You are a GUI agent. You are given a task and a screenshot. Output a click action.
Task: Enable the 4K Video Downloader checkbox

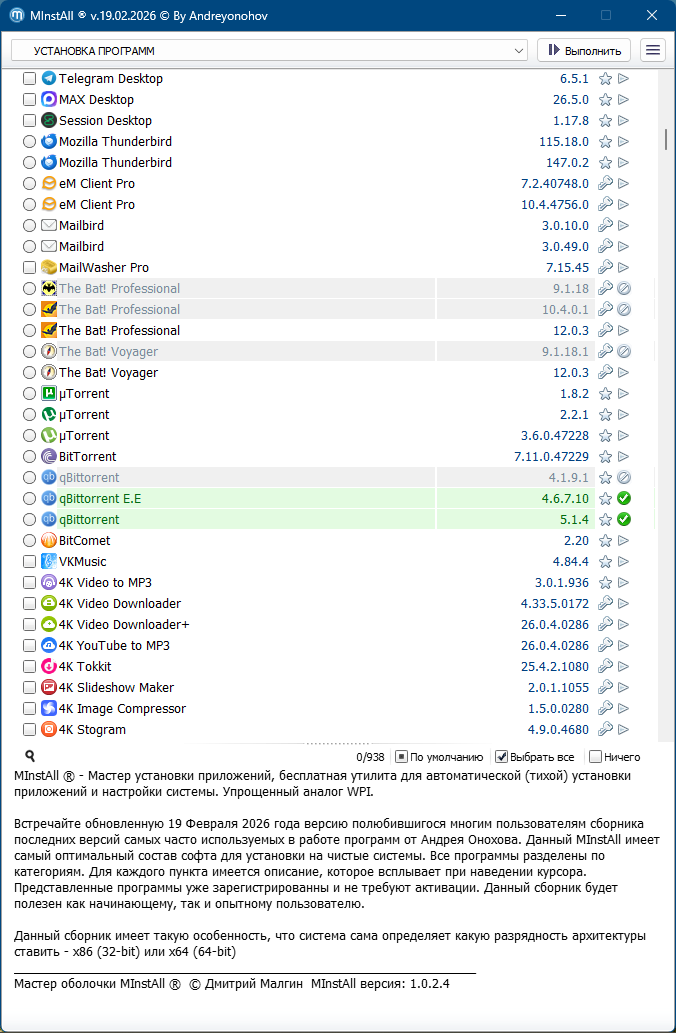[29, 603]
